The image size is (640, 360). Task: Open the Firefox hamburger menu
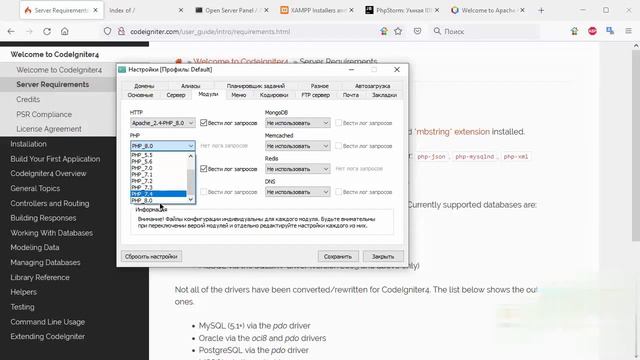(628, 31)
